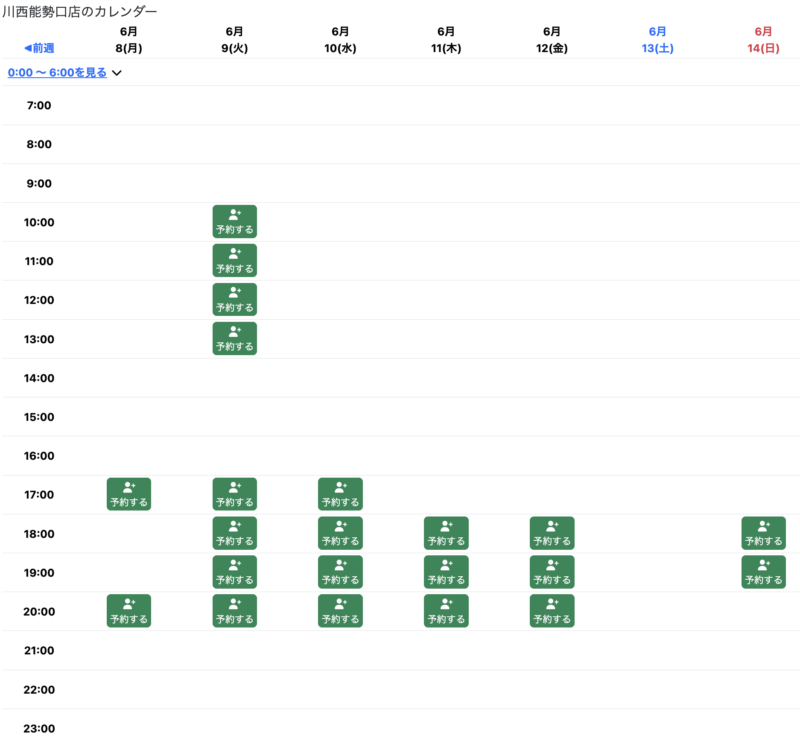This screenshot has width=800, height=747.
Task: Click the 6月 8(月) column header
Action: [x=129, y=40]
